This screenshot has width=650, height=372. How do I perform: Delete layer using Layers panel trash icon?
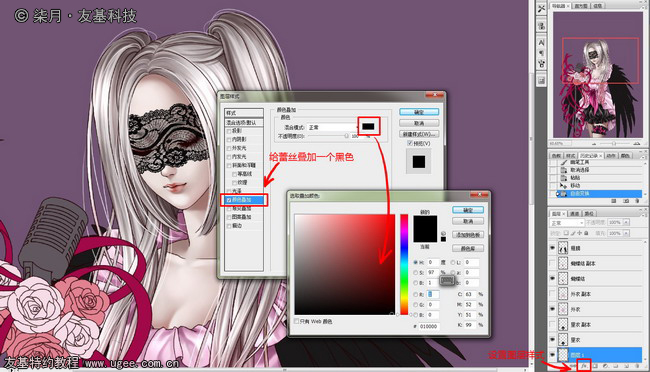[x=638, y=366]
